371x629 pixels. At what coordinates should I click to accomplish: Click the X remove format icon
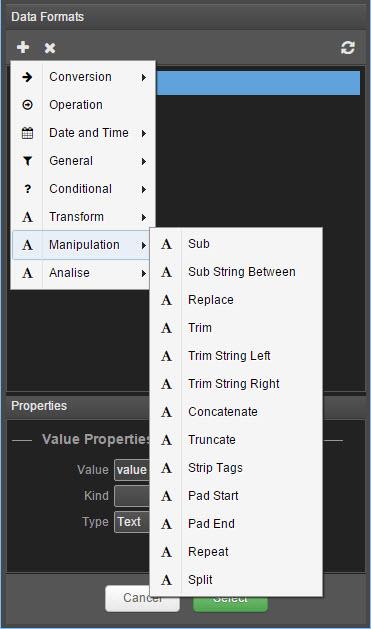click(50, 48)
